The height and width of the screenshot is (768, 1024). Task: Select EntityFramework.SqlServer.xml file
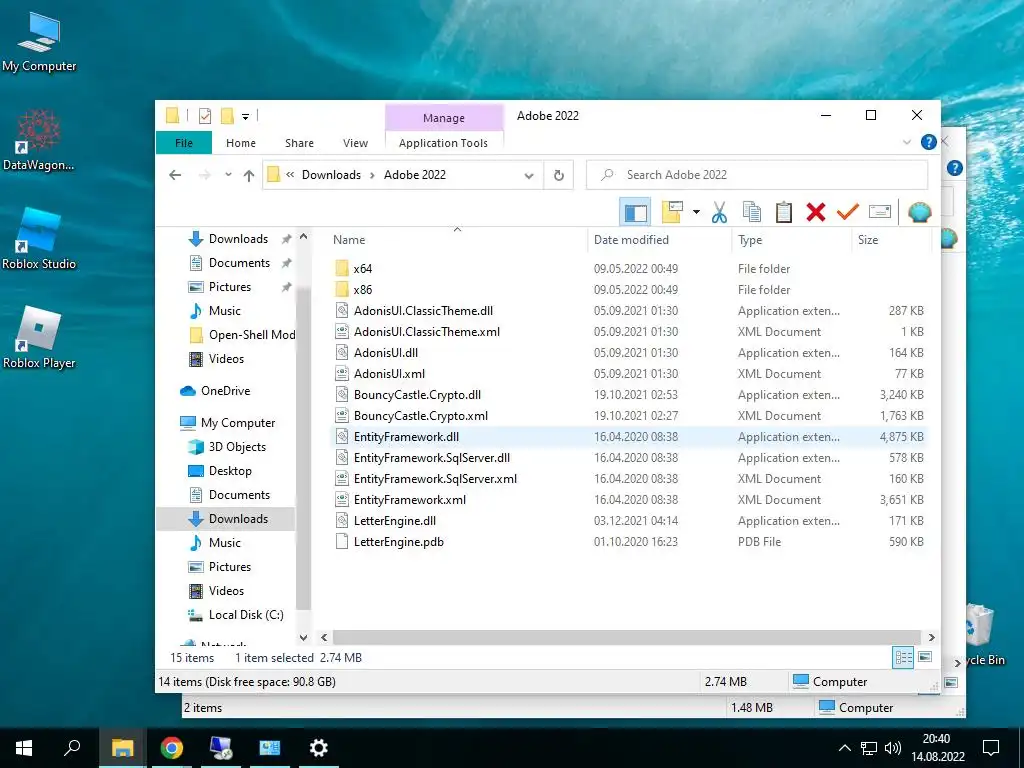coord(435,479)
